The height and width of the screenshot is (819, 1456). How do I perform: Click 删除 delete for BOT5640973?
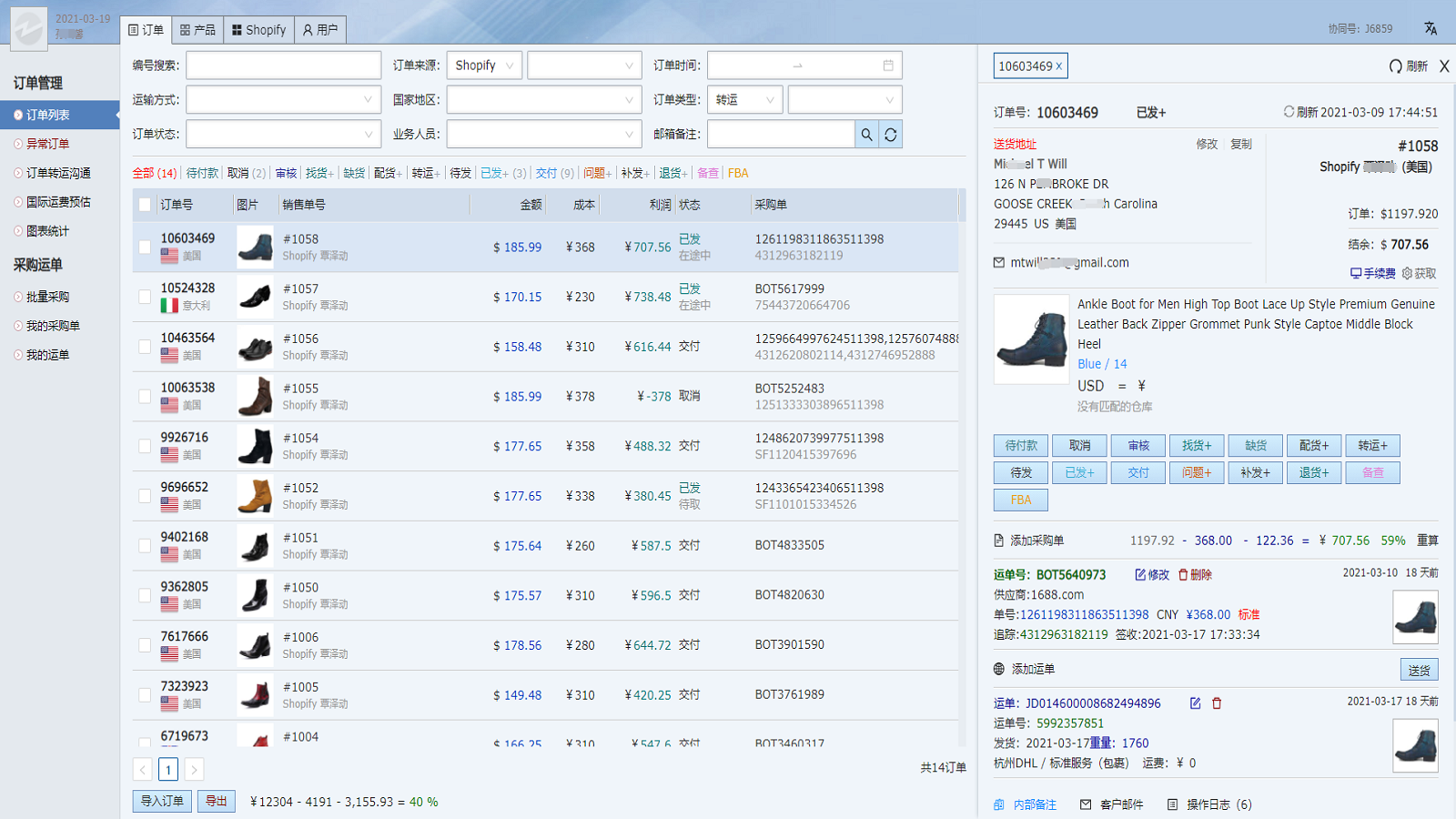pyautogui.click(x=1195, y=575)
